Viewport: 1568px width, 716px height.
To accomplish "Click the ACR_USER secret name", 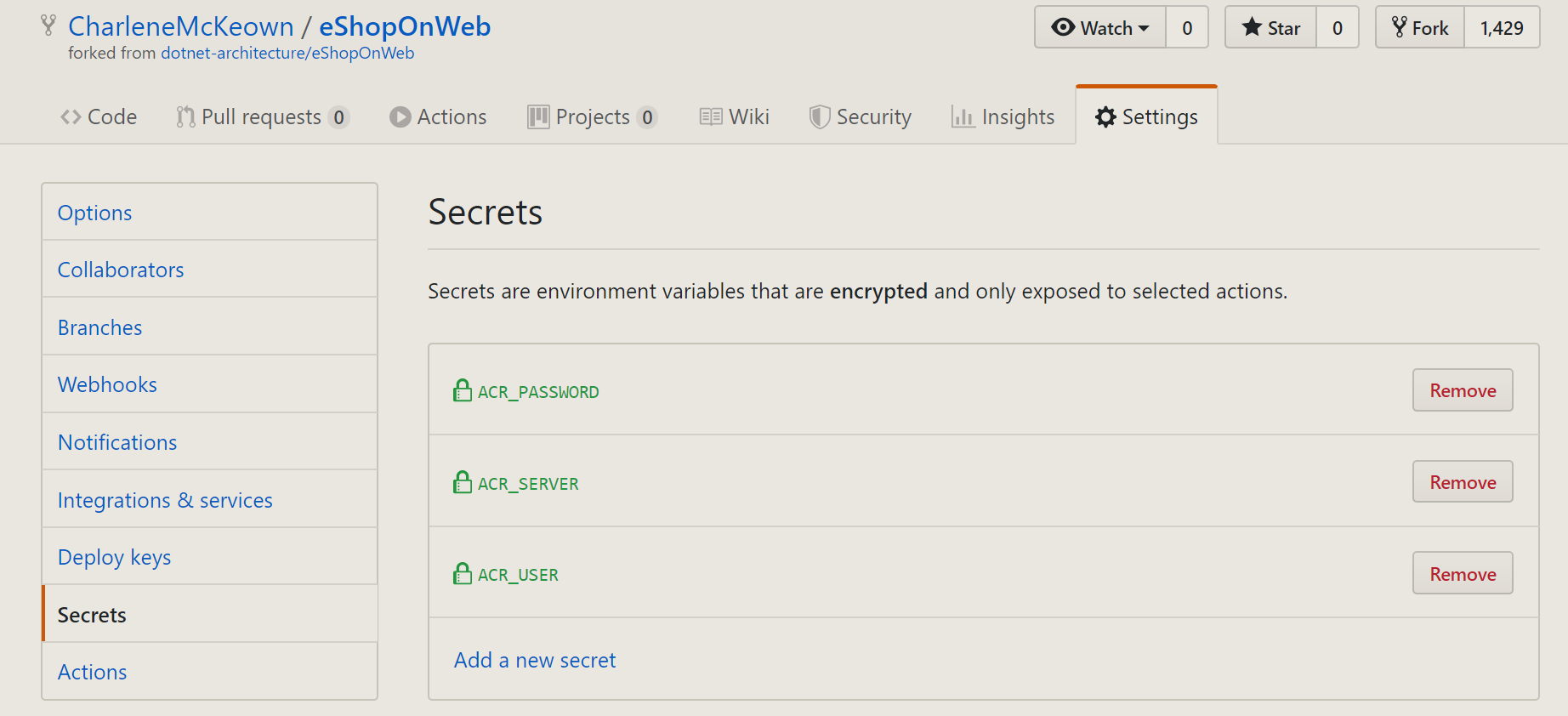I will 518,575.
